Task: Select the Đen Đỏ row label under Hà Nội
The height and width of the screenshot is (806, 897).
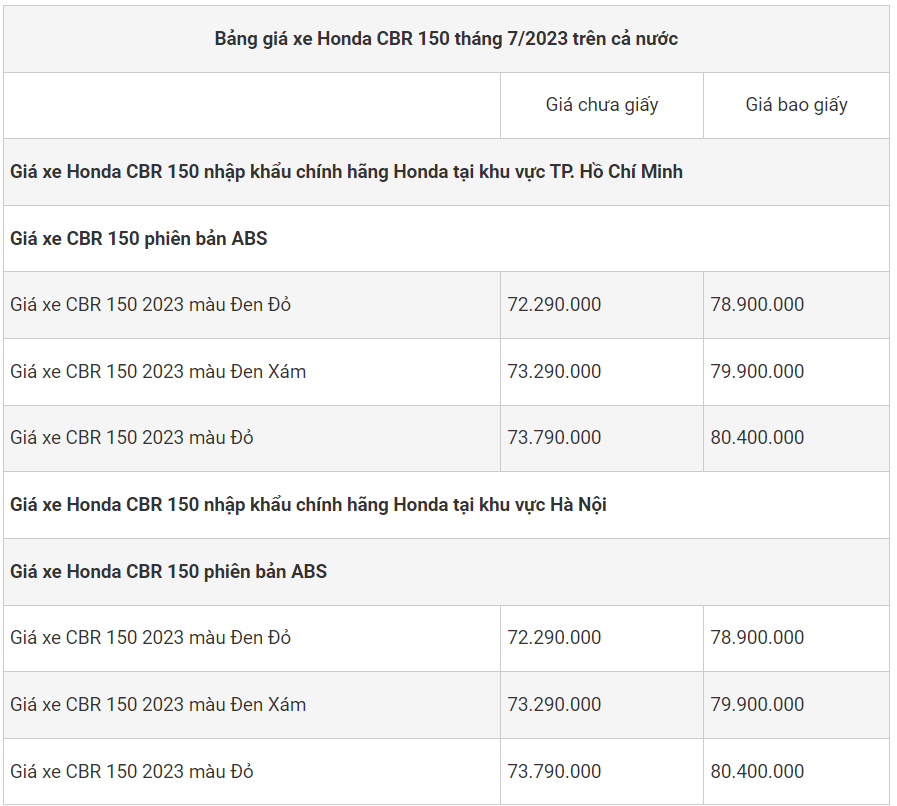Action: tap(151, 638)
